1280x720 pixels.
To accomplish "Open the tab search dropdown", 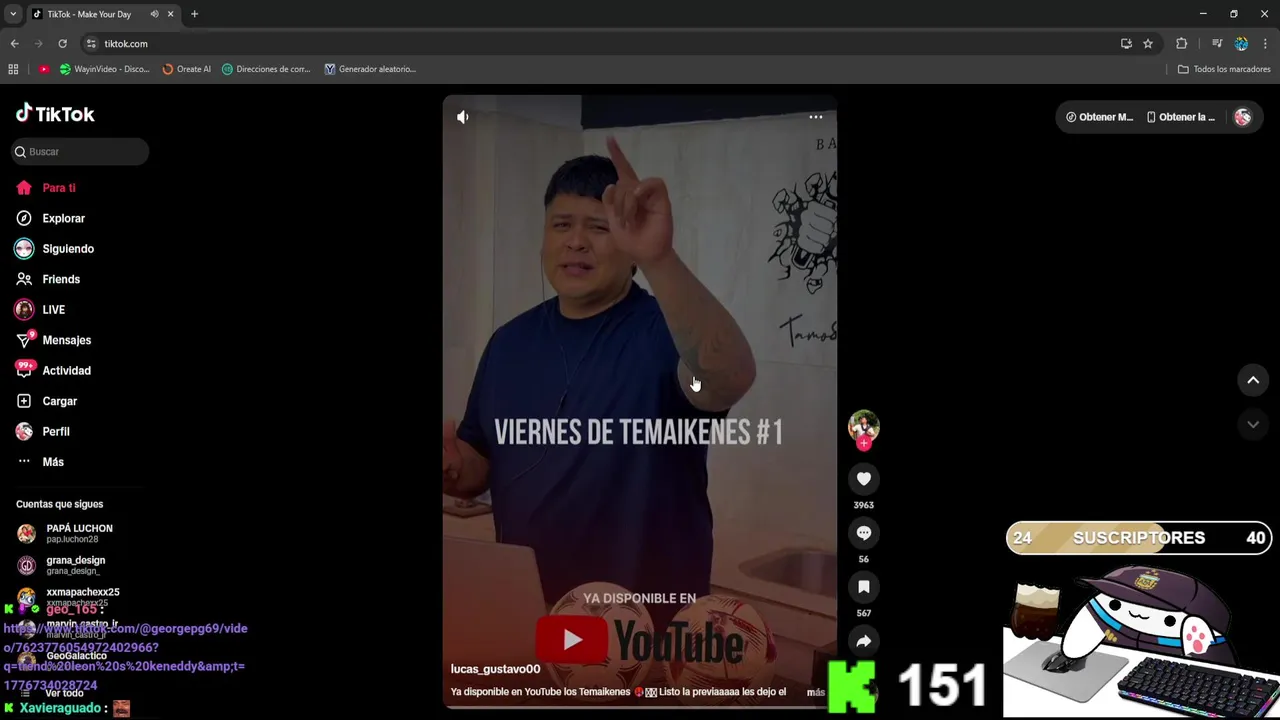I will 13,14.
